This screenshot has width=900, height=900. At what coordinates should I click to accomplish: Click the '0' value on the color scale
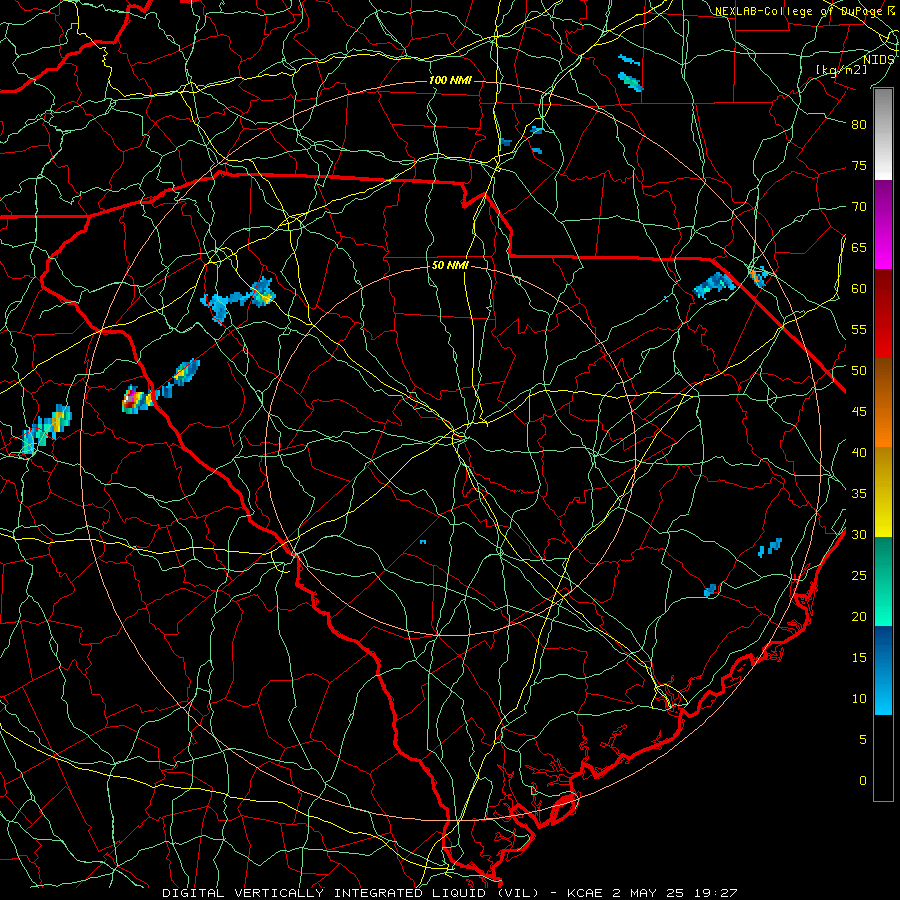pyautogui.click(x=863, y=781)
